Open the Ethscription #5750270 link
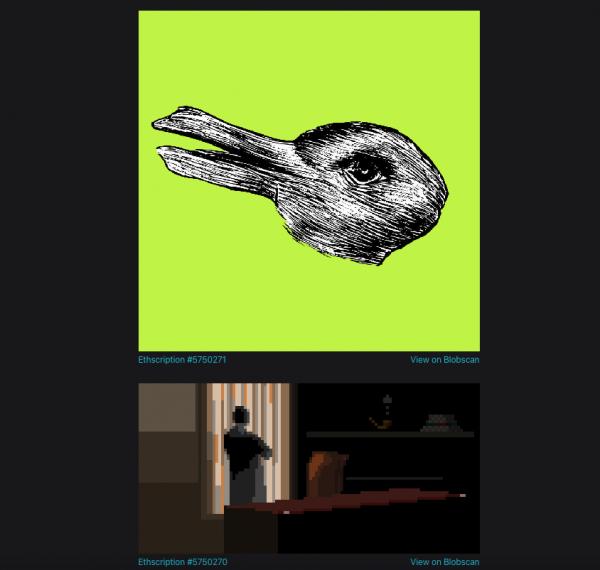The height and width of the screenshot is (570, 600). (175, 562)
